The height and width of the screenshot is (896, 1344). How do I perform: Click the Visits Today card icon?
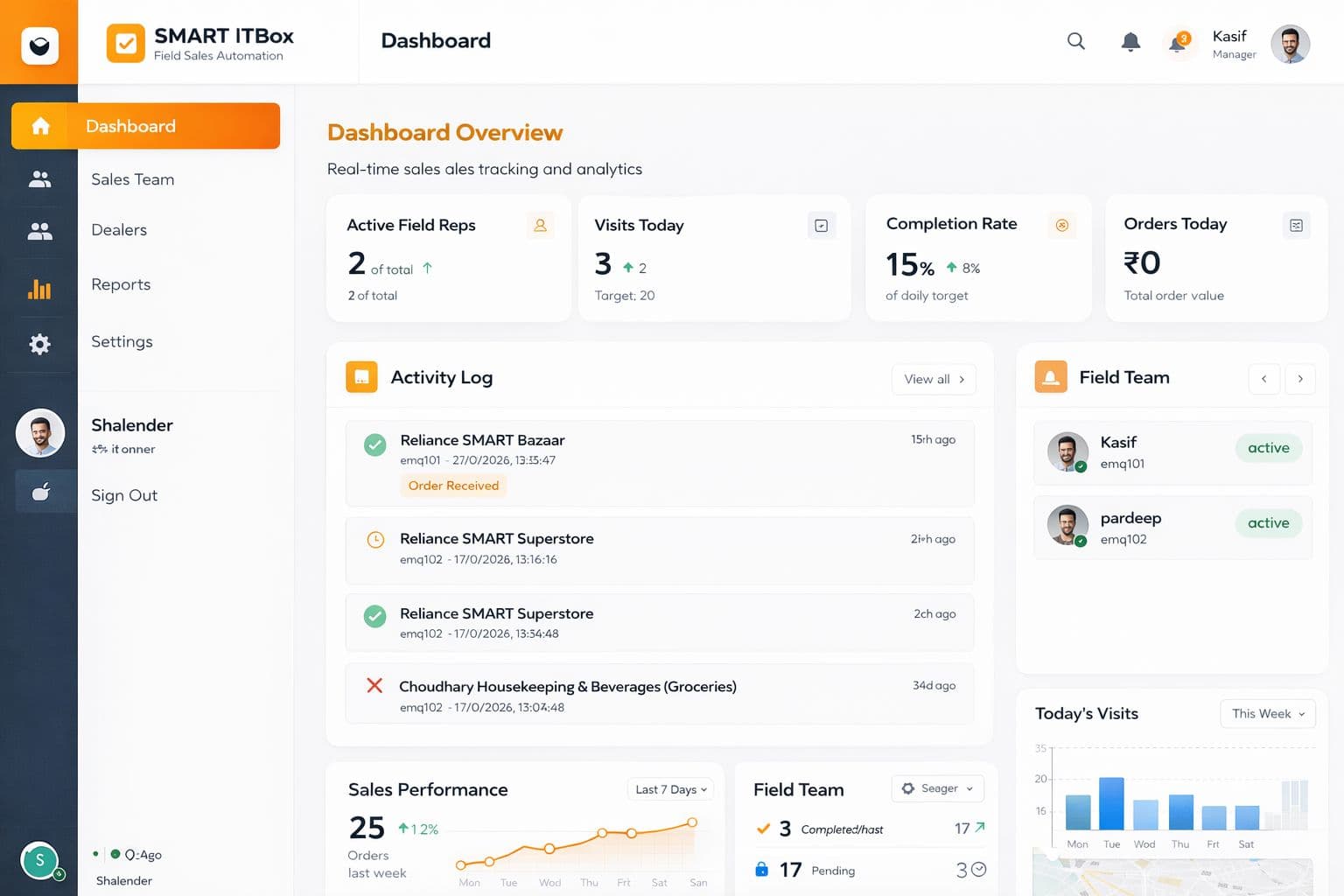(821, 226)
